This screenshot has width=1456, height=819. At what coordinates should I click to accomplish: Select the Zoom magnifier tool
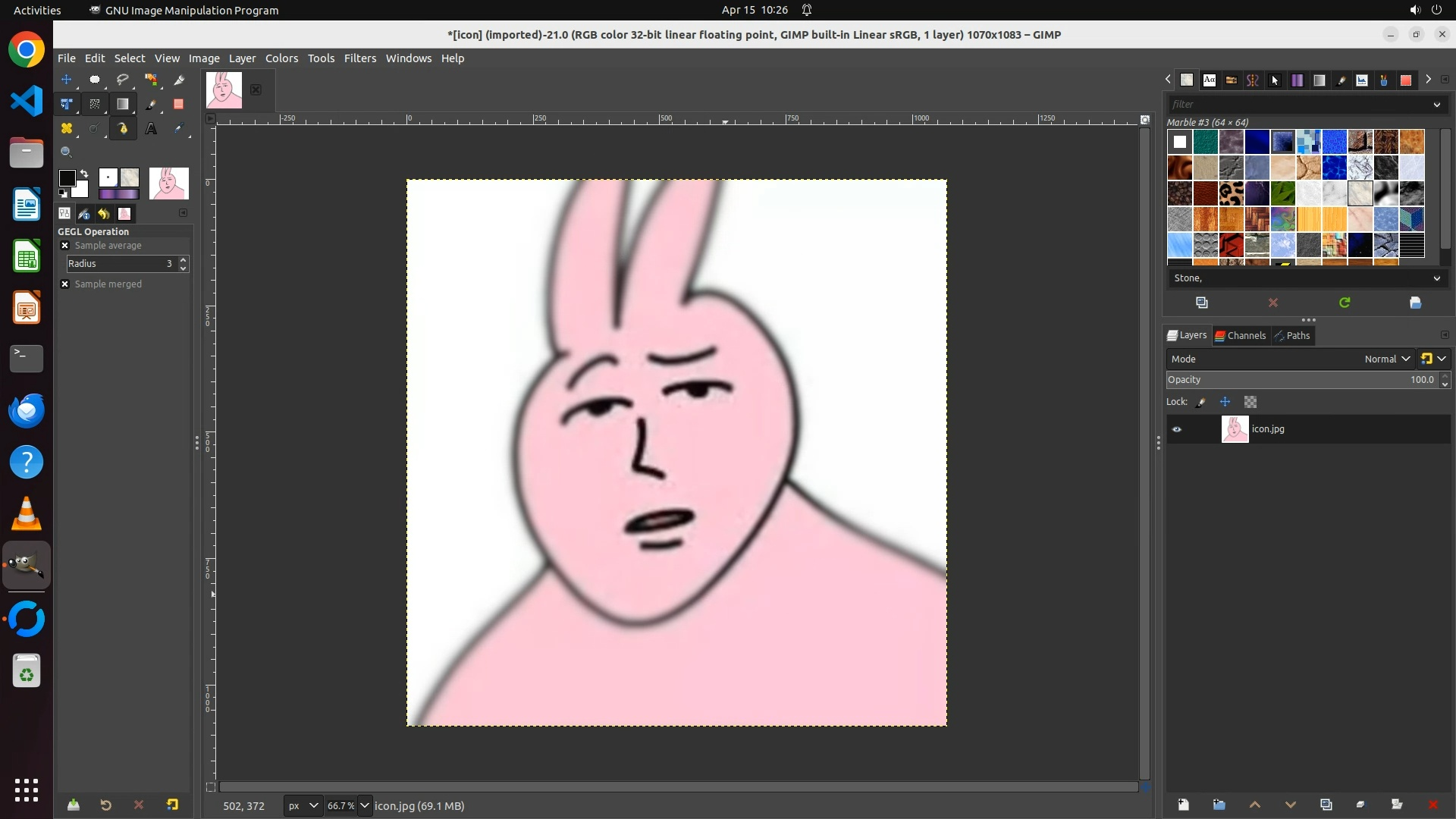[x=67, y=152]
